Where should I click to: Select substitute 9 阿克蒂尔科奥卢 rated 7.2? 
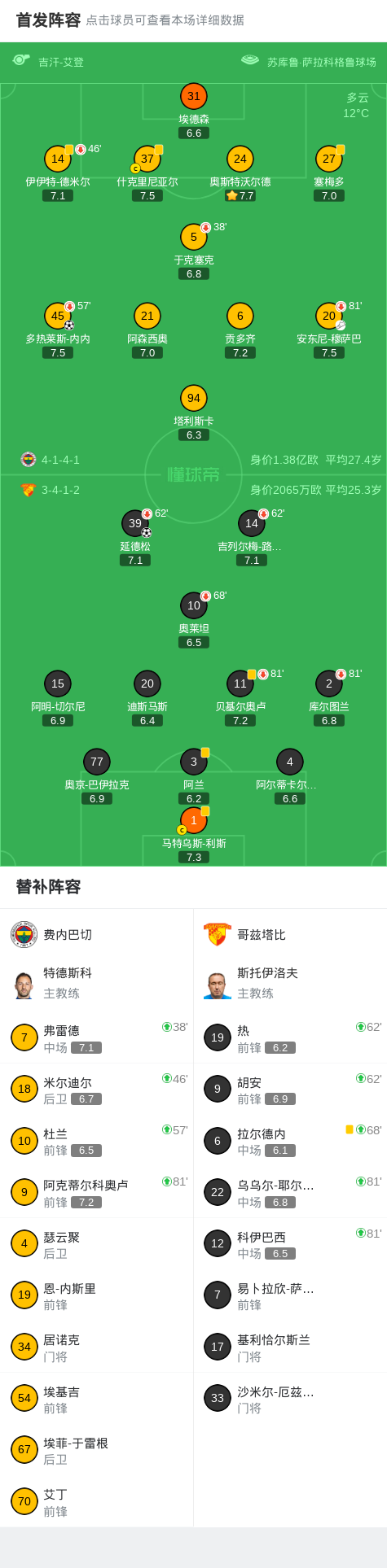click(x=96, y=1192)
